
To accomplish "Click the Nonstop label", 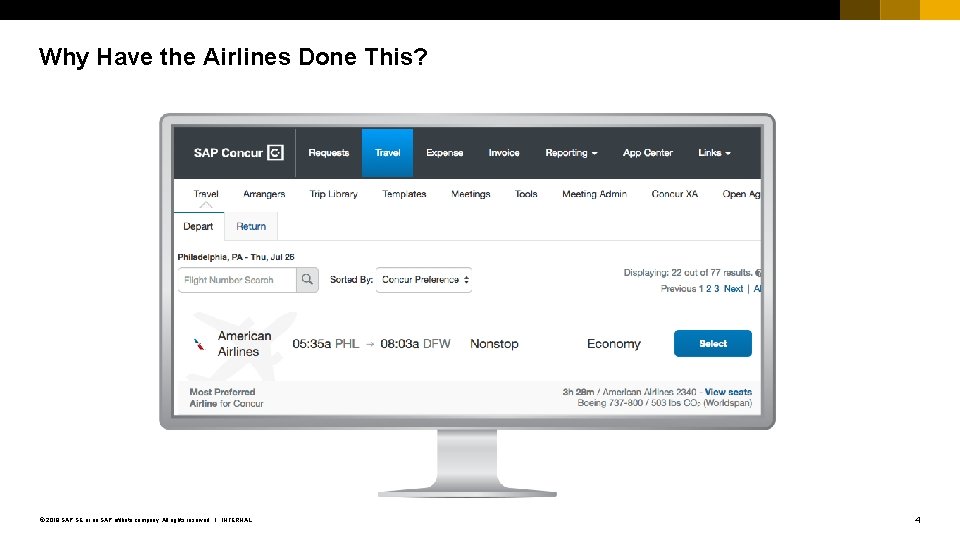I will [x=494, y=344].
